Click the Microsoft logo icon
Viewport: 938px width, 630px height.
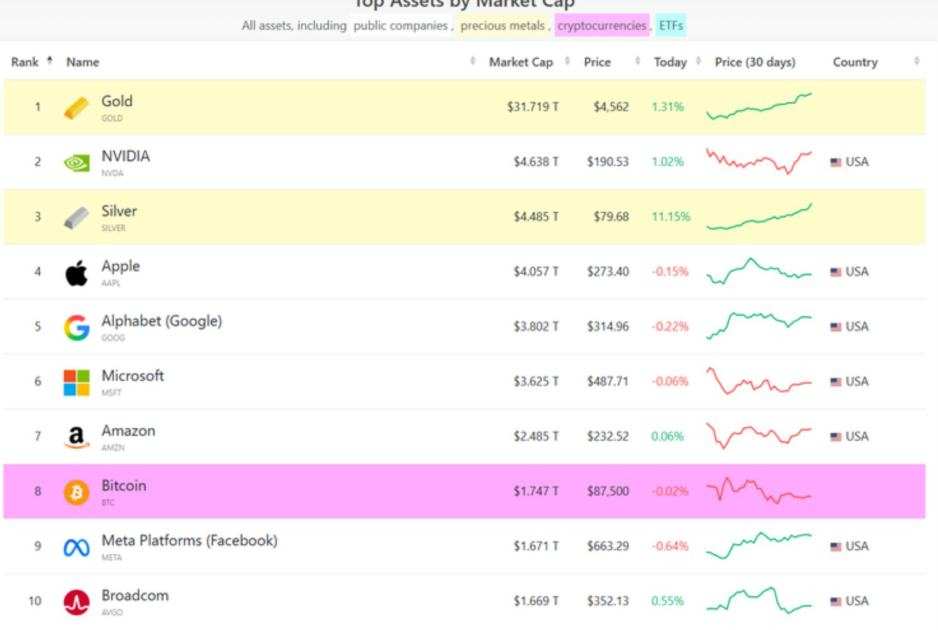click(x=77, y=382)
